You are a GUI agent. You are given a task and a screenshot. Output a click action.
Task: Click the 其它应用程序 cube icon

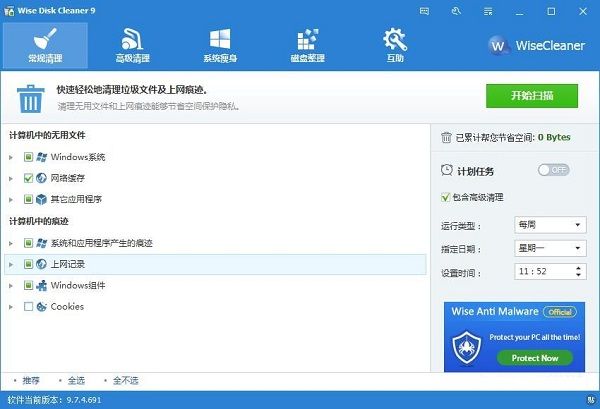tap(41, 199)
